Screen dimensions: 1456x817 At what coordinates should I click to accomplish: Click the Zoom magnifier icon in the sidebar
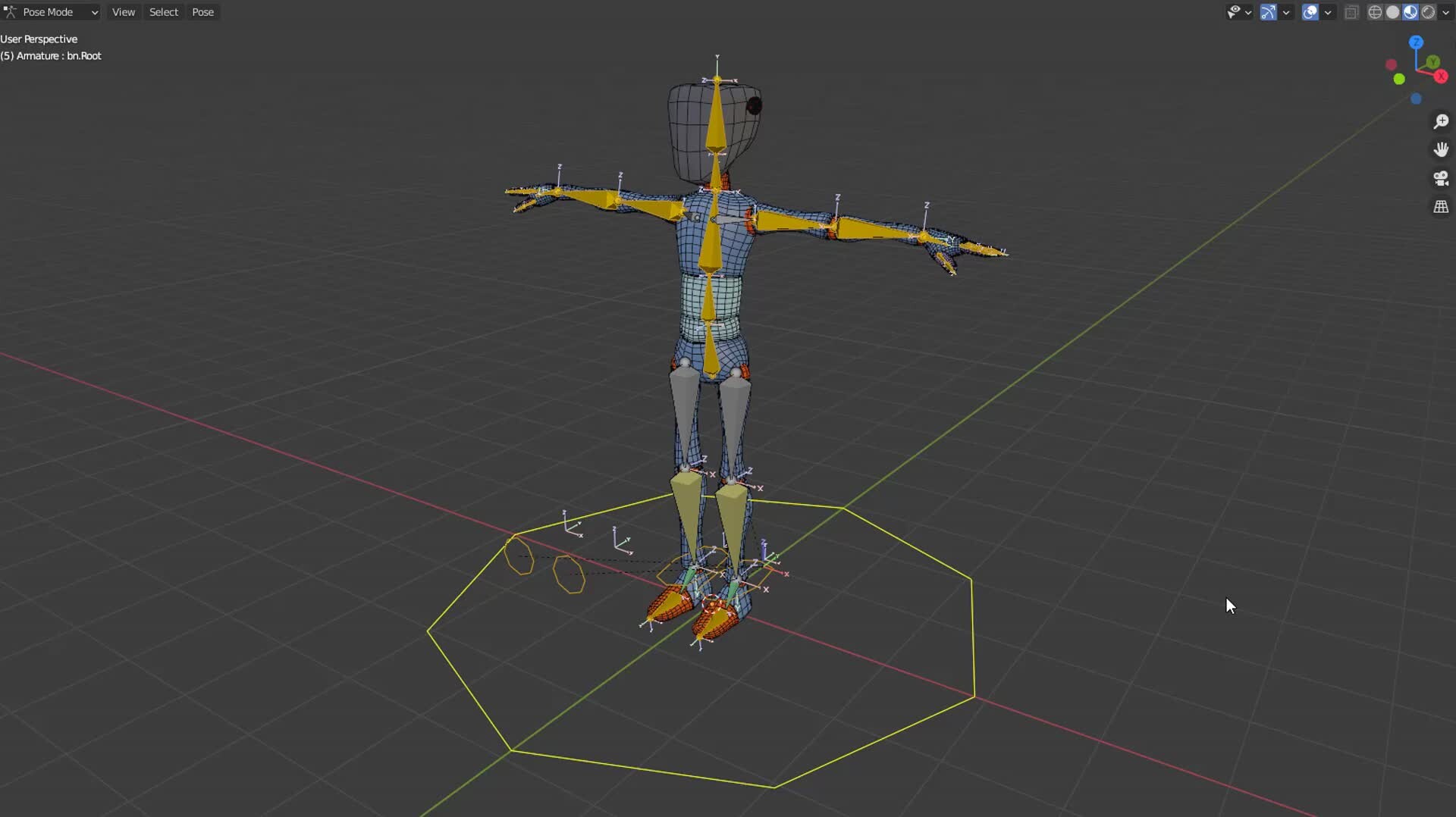[1442, 121]
